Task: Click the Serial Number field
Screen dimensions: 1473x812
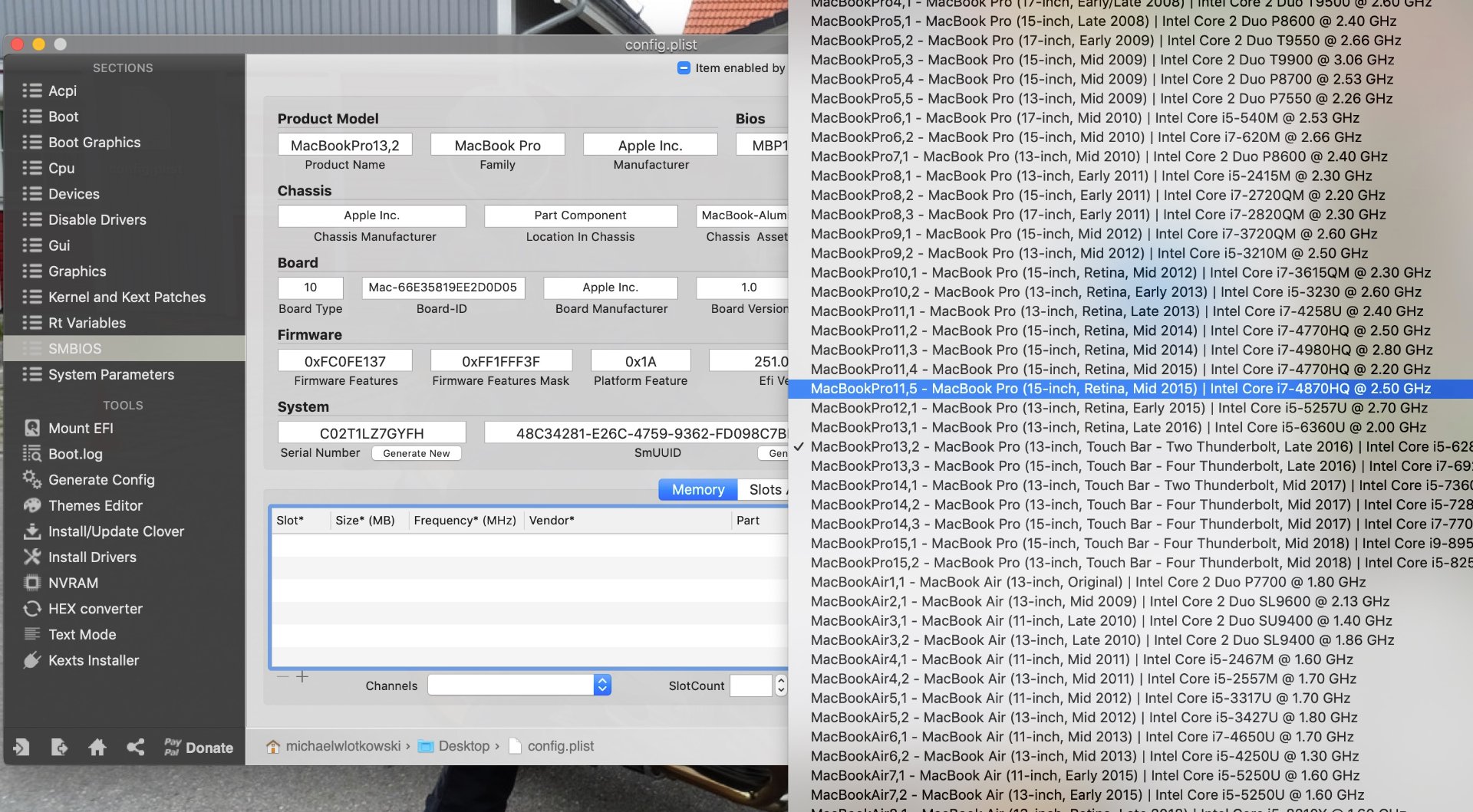Action: [372, 432]
